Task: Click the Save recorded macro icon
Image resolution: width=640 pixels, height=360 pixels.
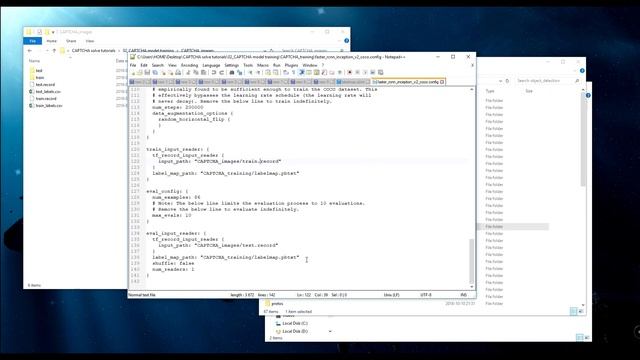Action: tap(380, 72)
